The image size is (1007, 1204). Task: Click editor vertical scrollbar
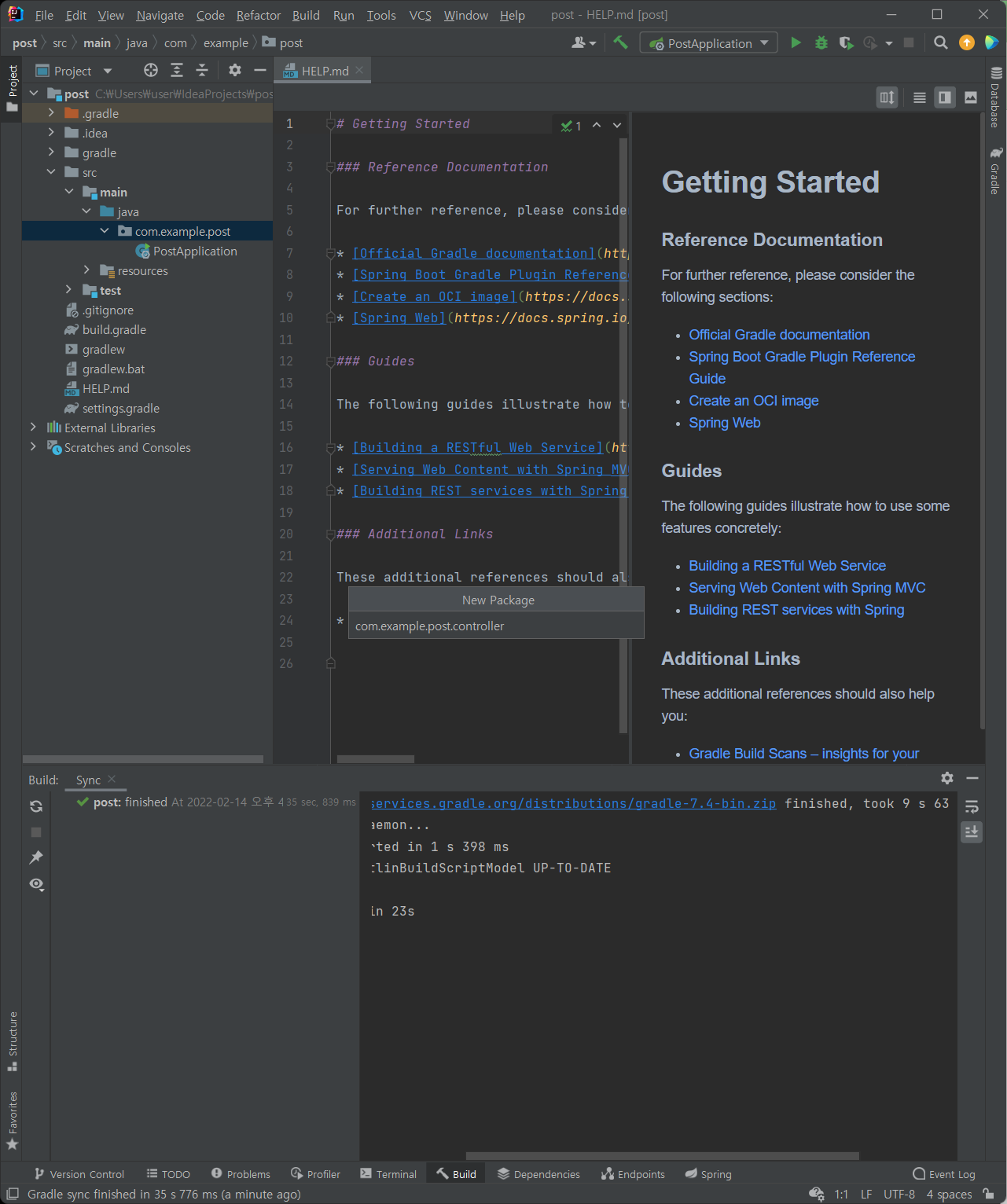[623, 436]
